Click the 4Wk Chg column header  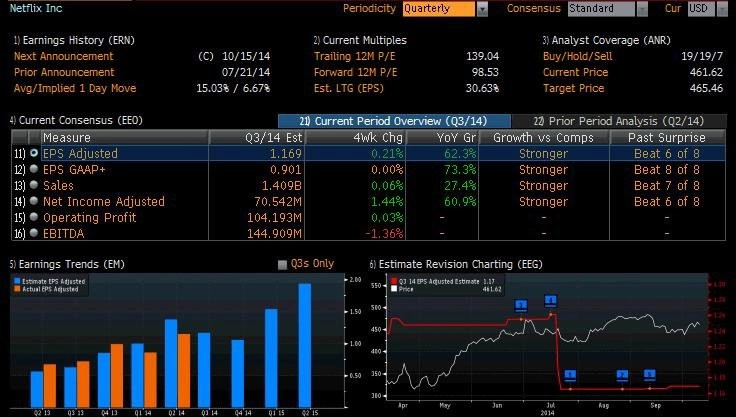click(x=355, y=138)
